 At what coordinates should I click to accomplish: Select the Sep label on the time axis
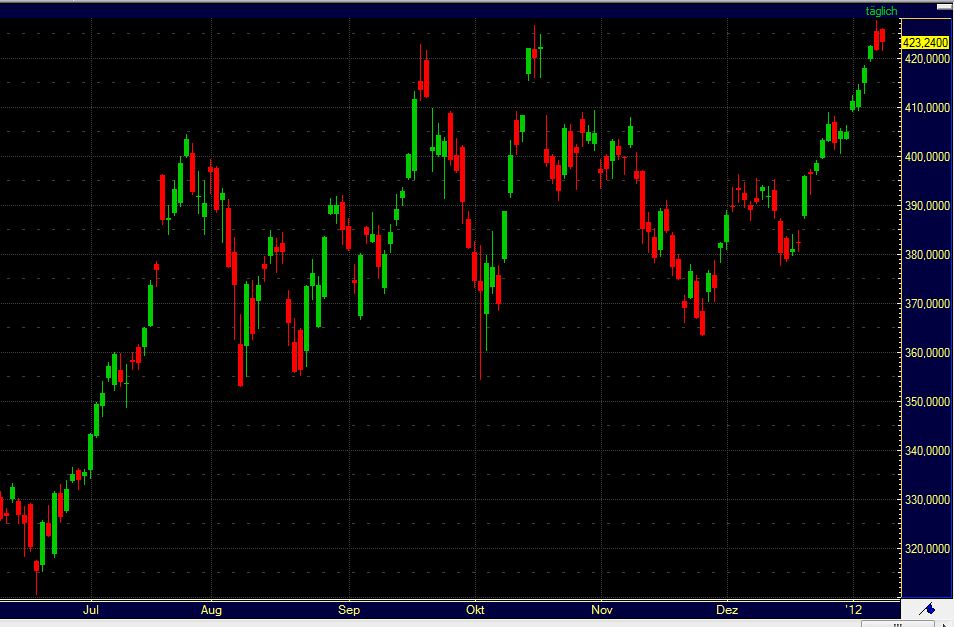tap(349, 609)
